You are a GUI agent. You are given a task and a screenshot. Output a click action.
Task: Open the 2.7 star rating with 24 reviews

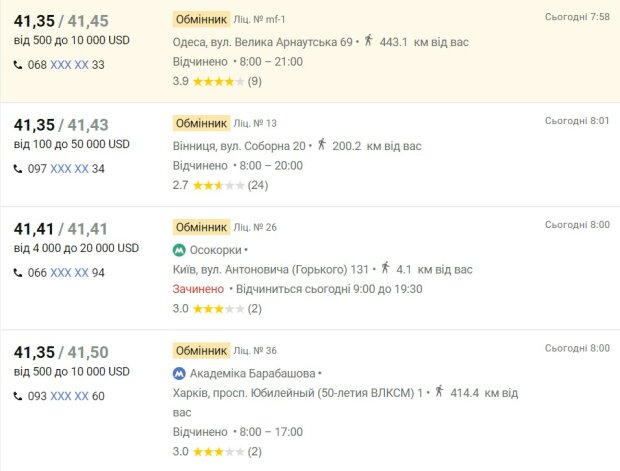tap(217, 185)
